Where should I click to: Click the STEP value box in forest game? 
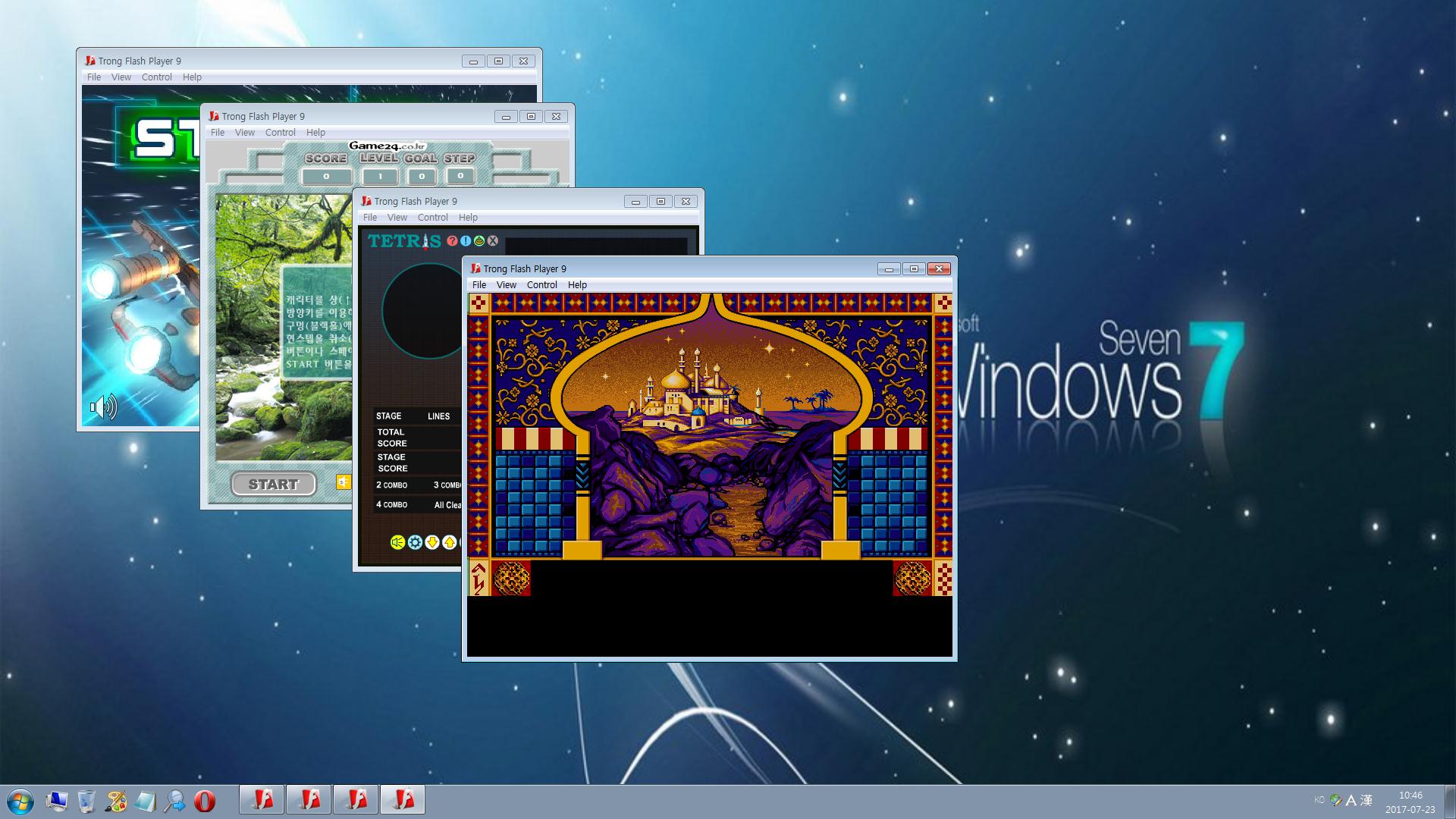460,177
